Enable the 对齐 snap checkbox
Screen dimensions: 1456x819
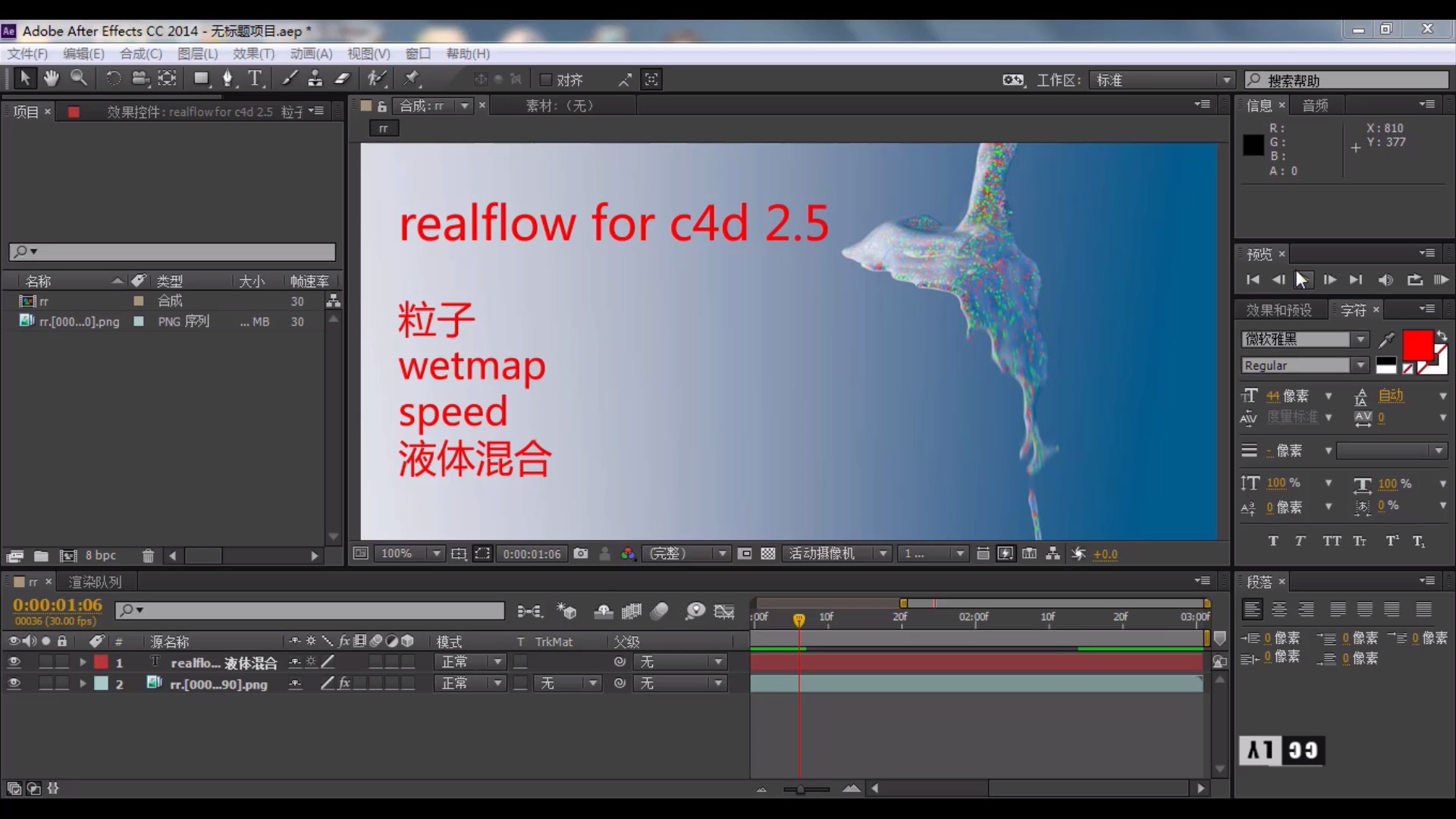(x=544, y=79)
